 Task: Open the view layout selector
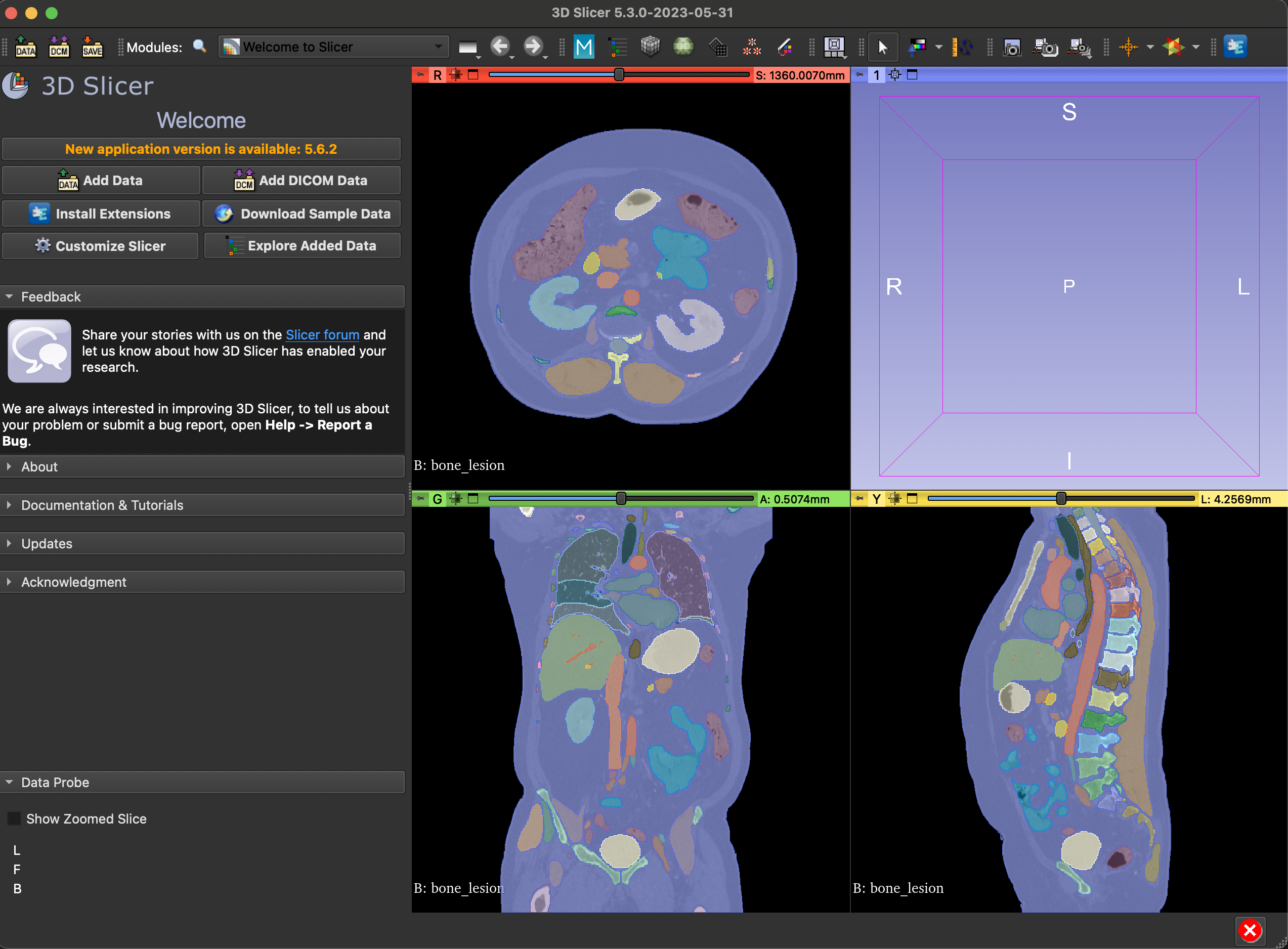tap(835, 47)
